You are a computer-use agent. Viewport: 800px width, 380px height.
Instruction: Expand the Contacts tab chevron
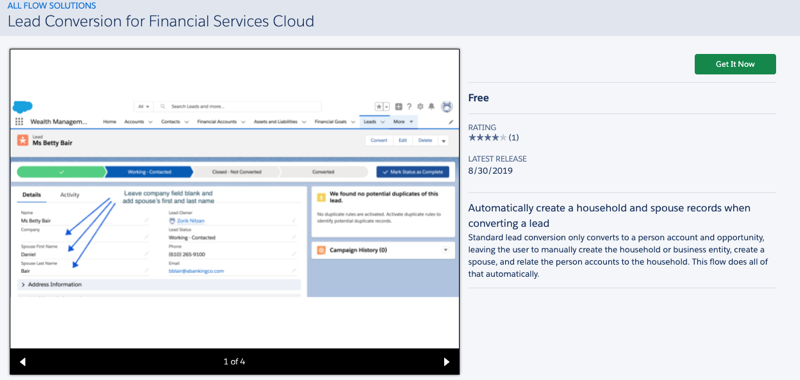(187, 122)
